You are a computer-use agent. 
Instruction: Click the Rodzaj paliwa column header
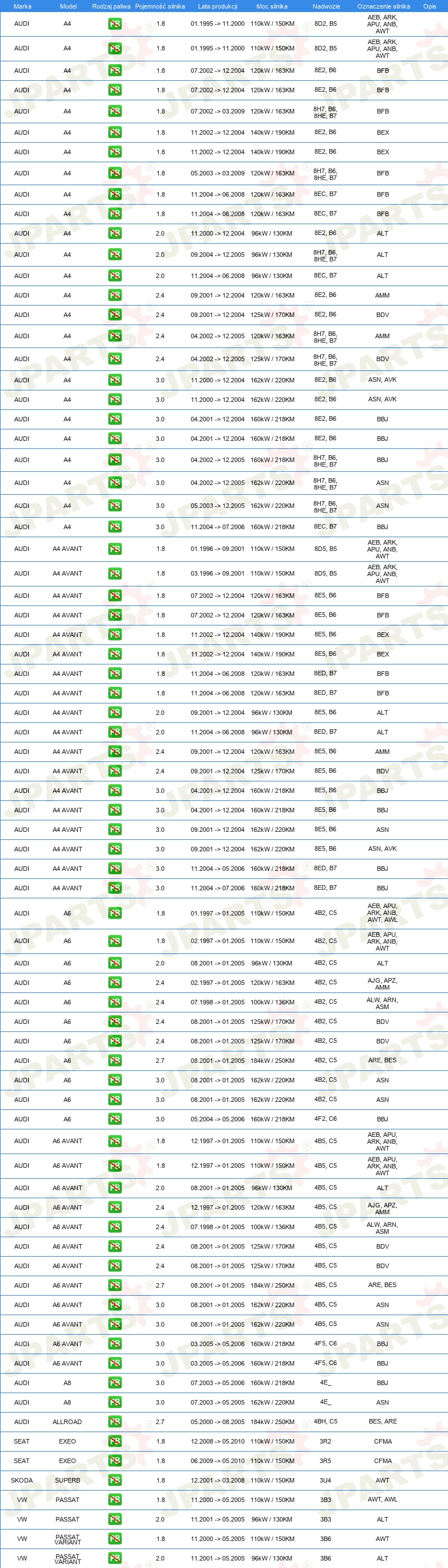click(x=111, y=6)
